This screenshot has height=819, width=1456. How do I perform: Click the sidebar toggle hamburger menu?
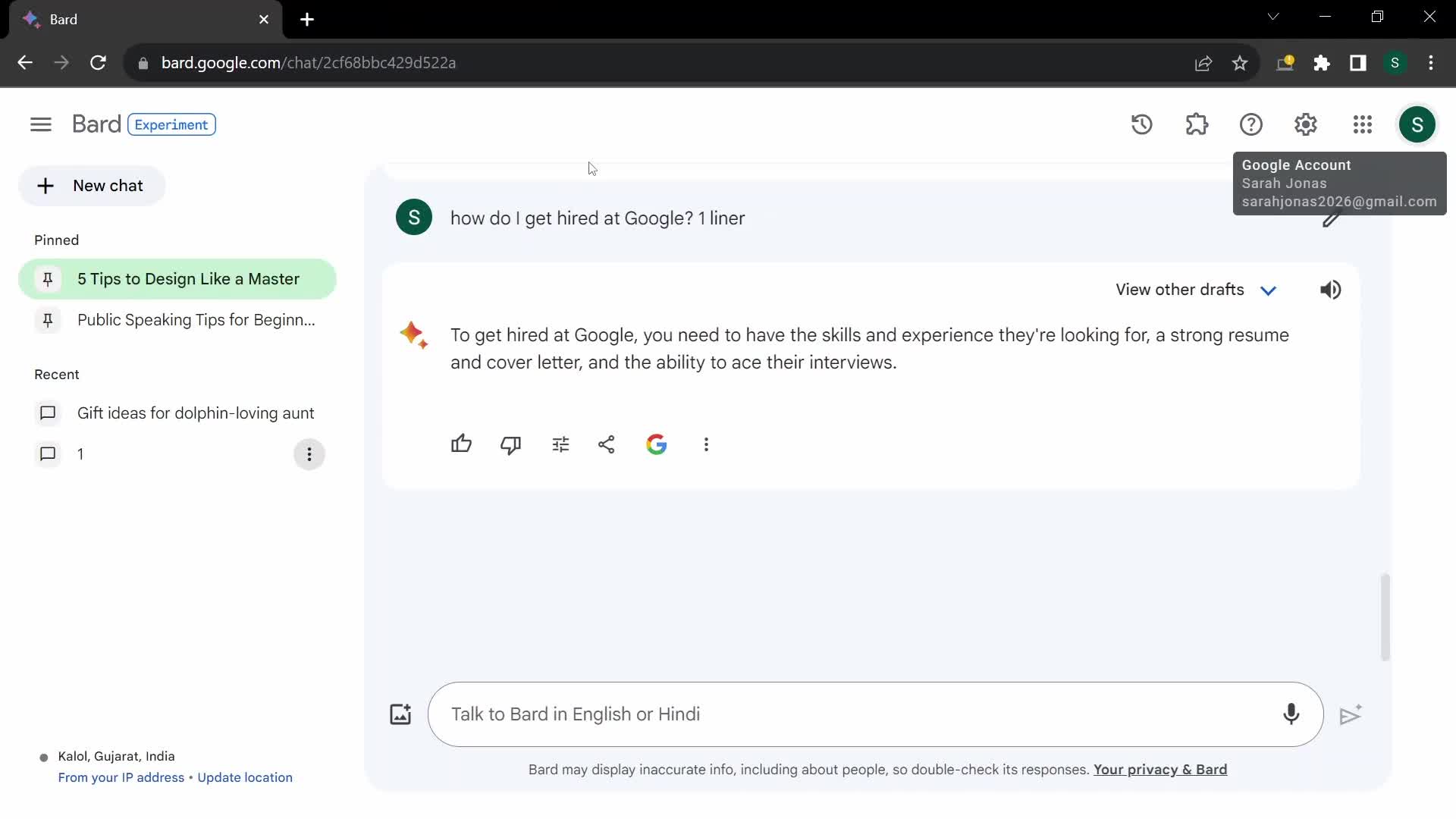(x=41, y=124)
